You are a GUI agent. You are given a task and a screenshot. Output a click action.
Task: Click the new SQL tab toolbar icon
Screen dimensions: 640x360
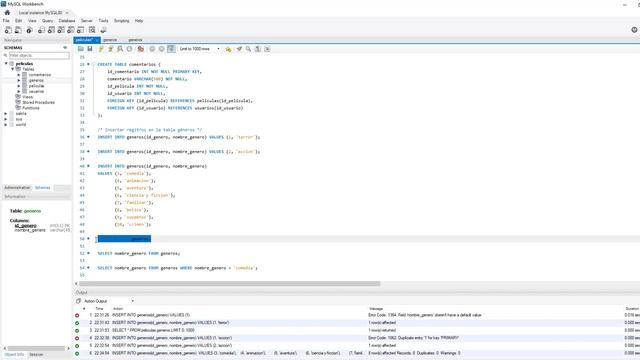pos(8,30)
